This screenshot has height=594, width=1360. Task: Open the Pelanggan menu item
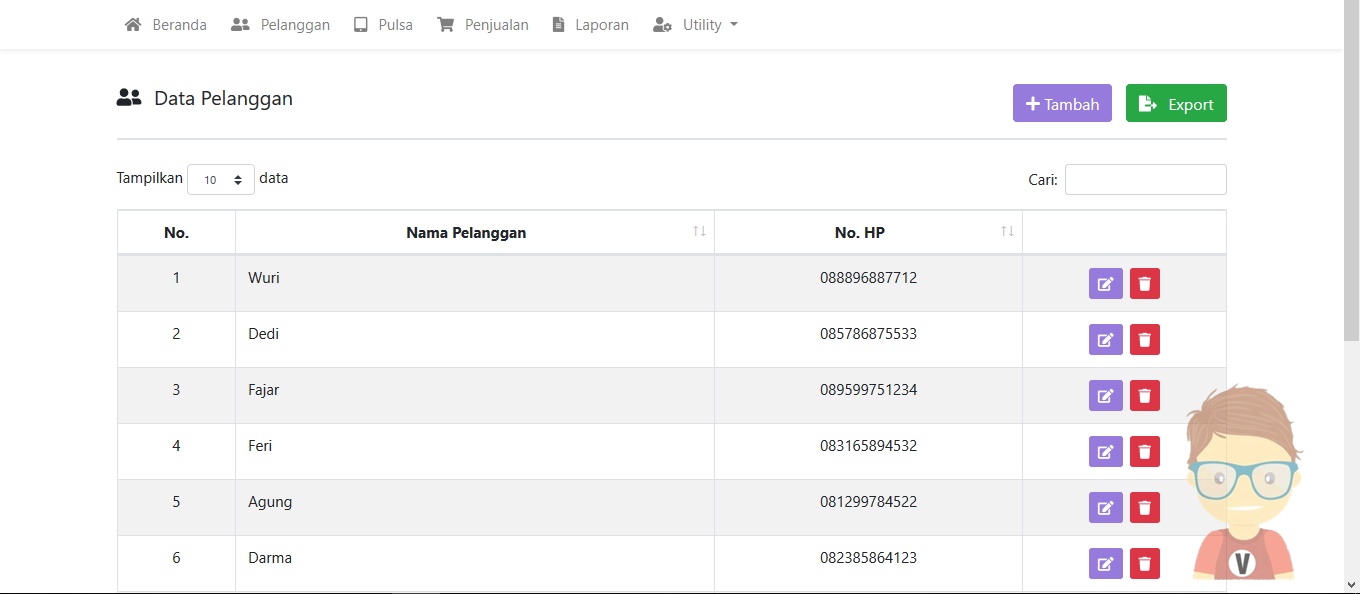[x=280, y=25]
